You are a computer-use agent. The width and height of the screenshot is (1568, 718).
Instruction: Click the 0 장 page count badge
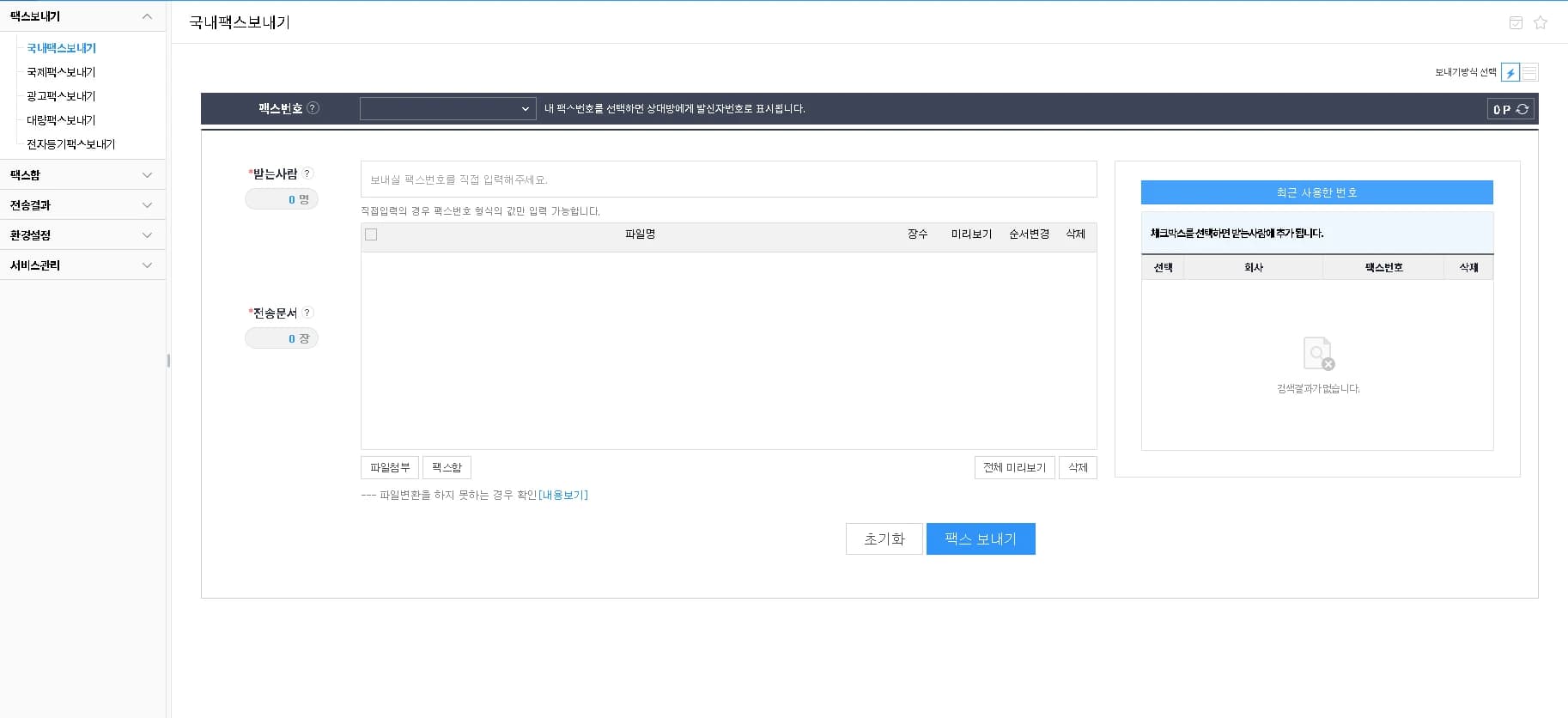pyautogui.click(x=282, y=338)
